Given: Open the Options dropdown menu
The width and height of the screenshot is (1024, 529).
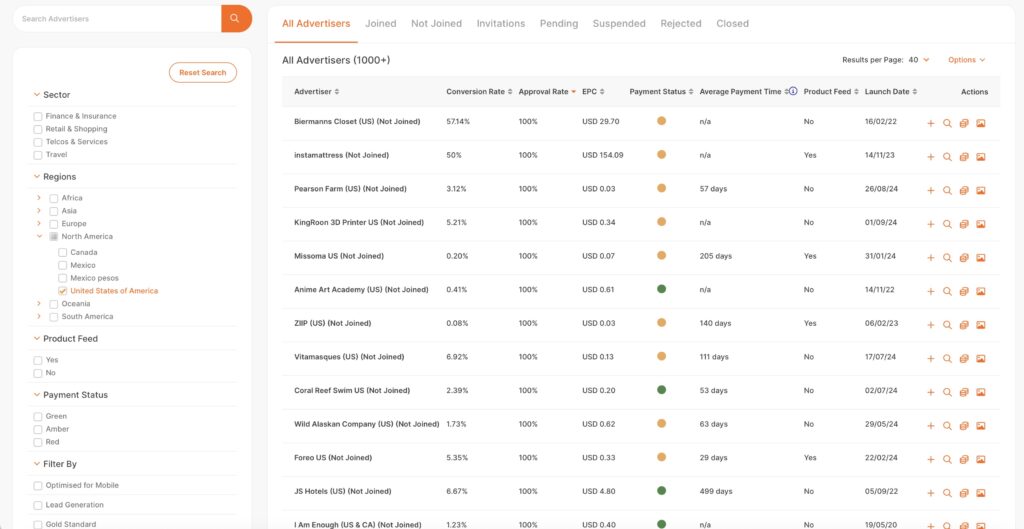Looking at the screenshot, I should coord(966,60).
